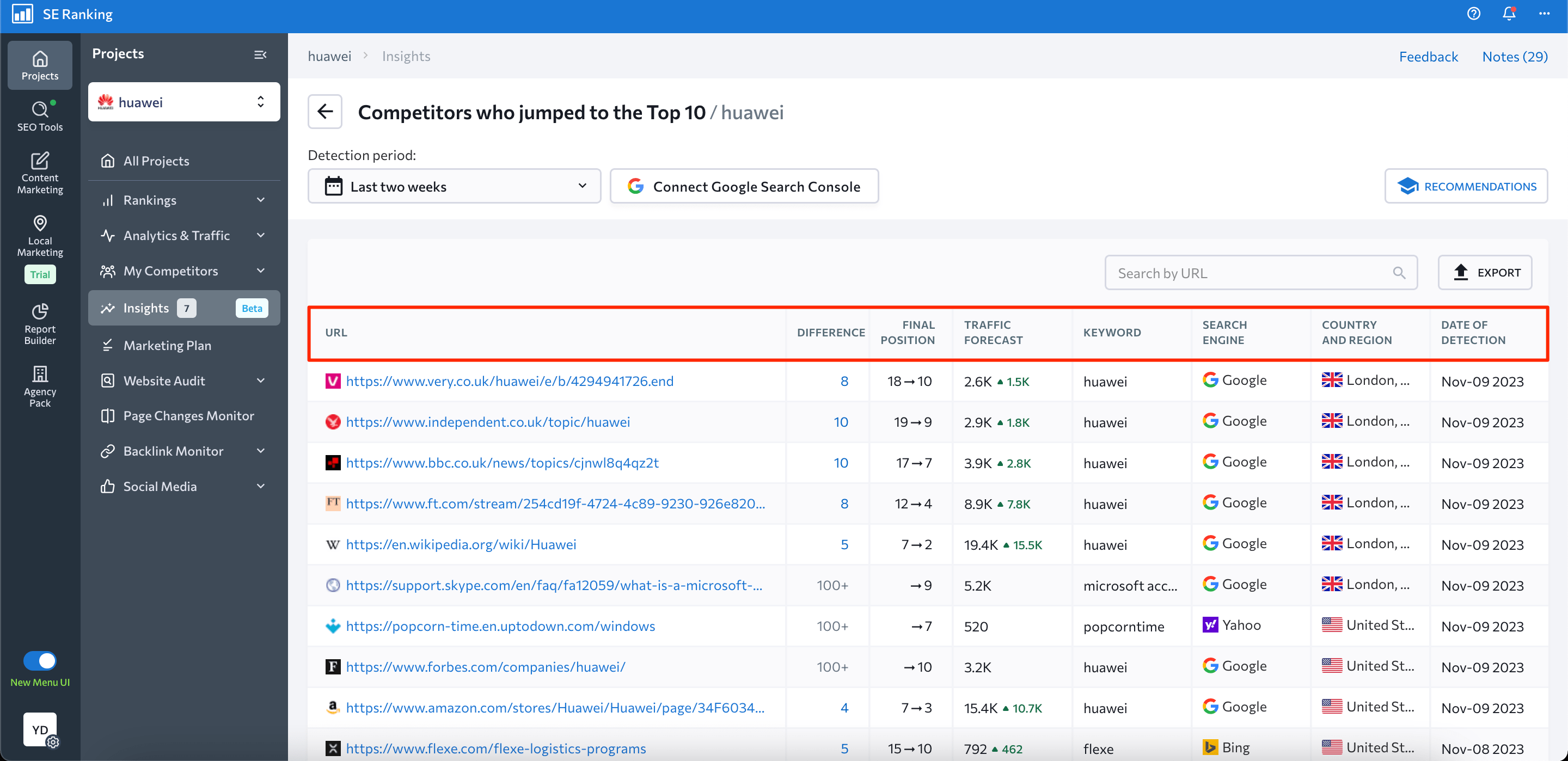Viewport: 1568px width, 761px height.
Task: Click the Nov-08 2023 detection date
Action: tap(1482, 748)
